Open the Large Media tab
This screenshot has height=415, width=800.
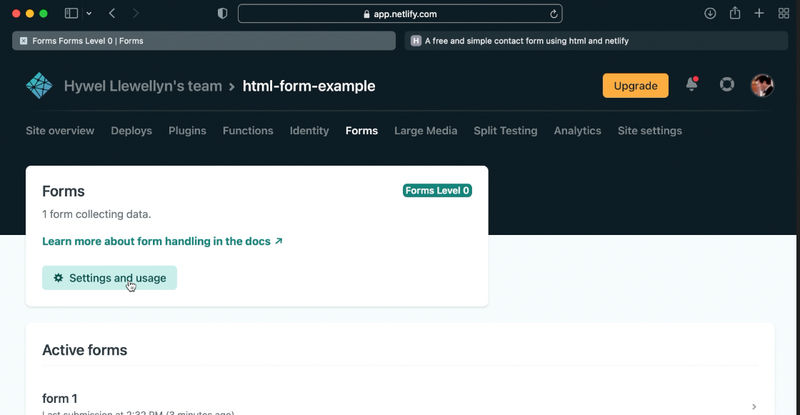pos(426,131)
